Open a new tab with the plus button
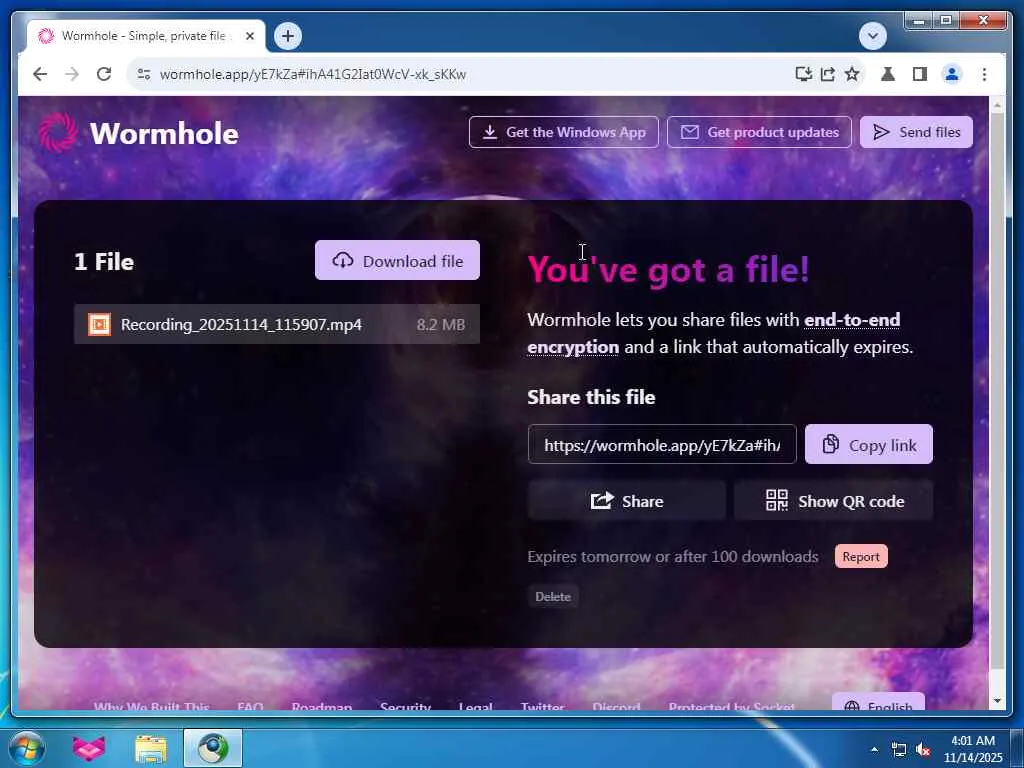The height and width of the screenshot is (768, 1024). 288,36
